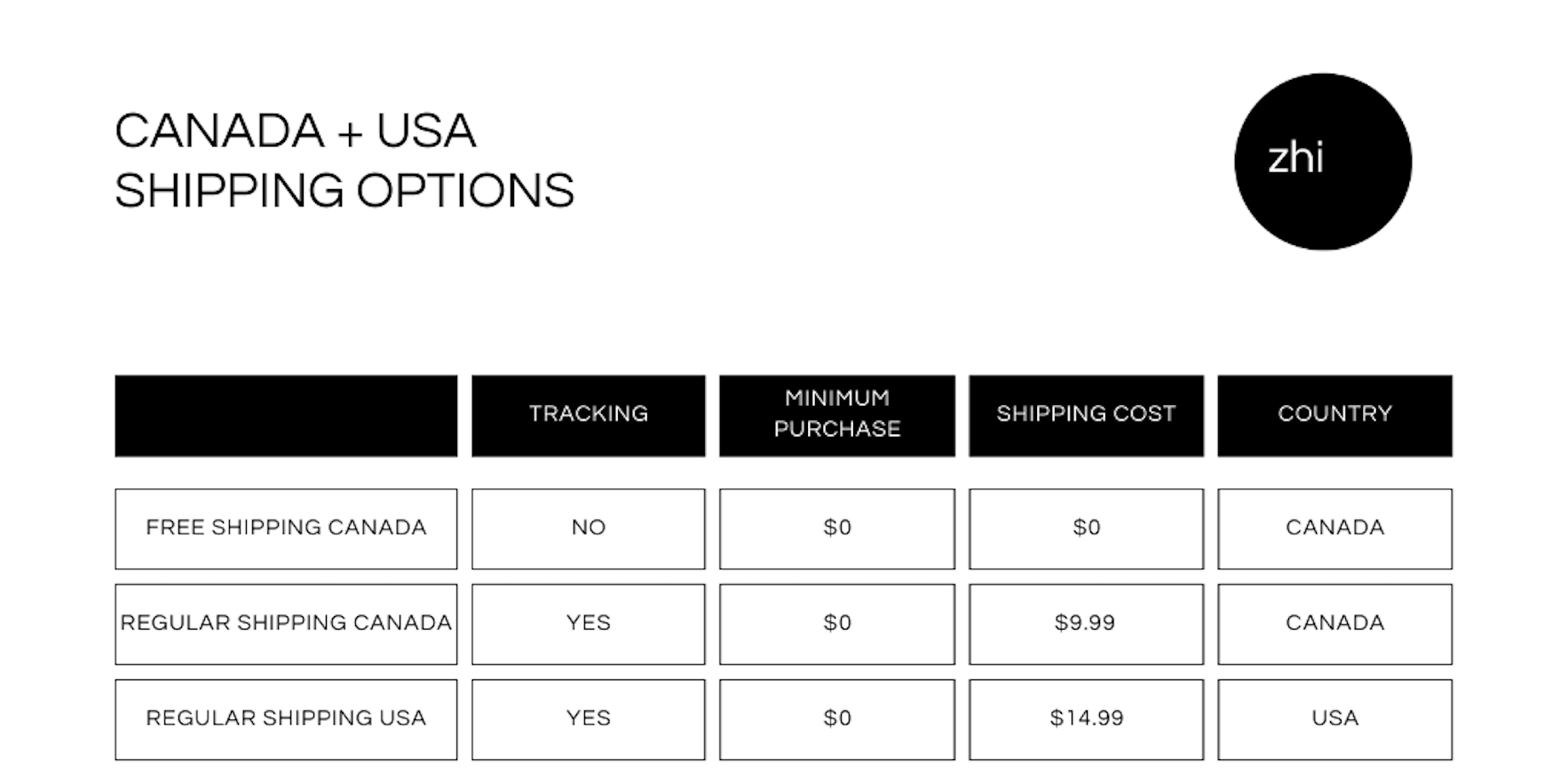The width and height of the screenshot is (1568, 769).
Task: Select the empty black header cell
Action: (286, 416)
